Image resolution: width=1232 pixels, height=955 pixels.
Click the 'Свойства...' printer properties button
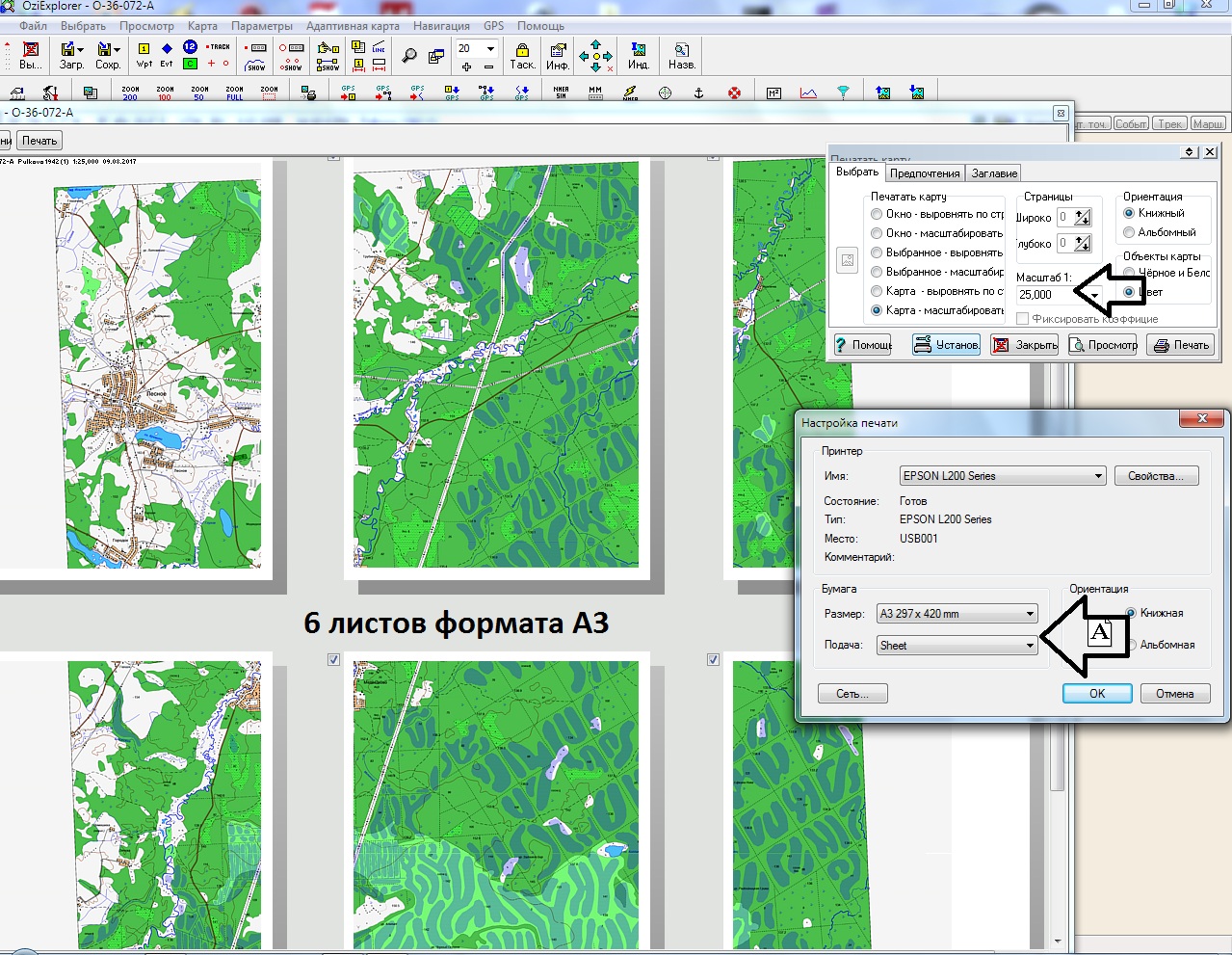click(x=1156, y=476)
